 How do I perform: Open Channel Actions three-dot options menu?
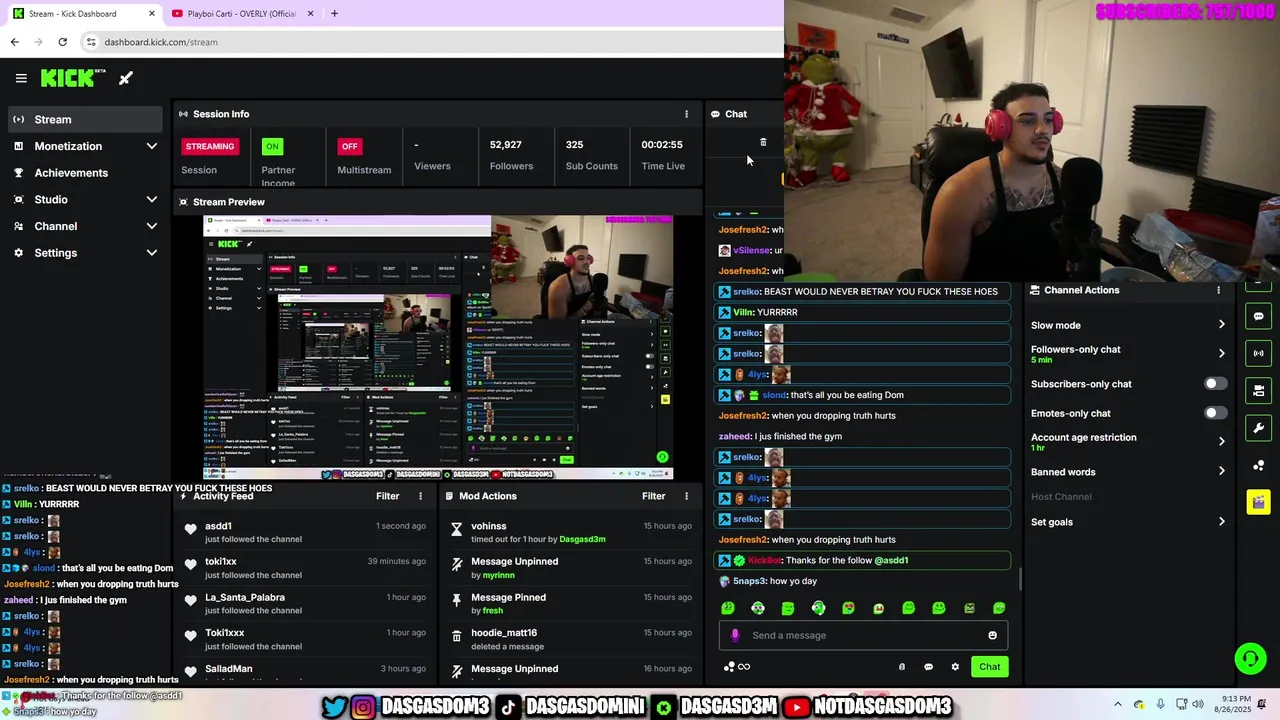(x=1218, y=290)
